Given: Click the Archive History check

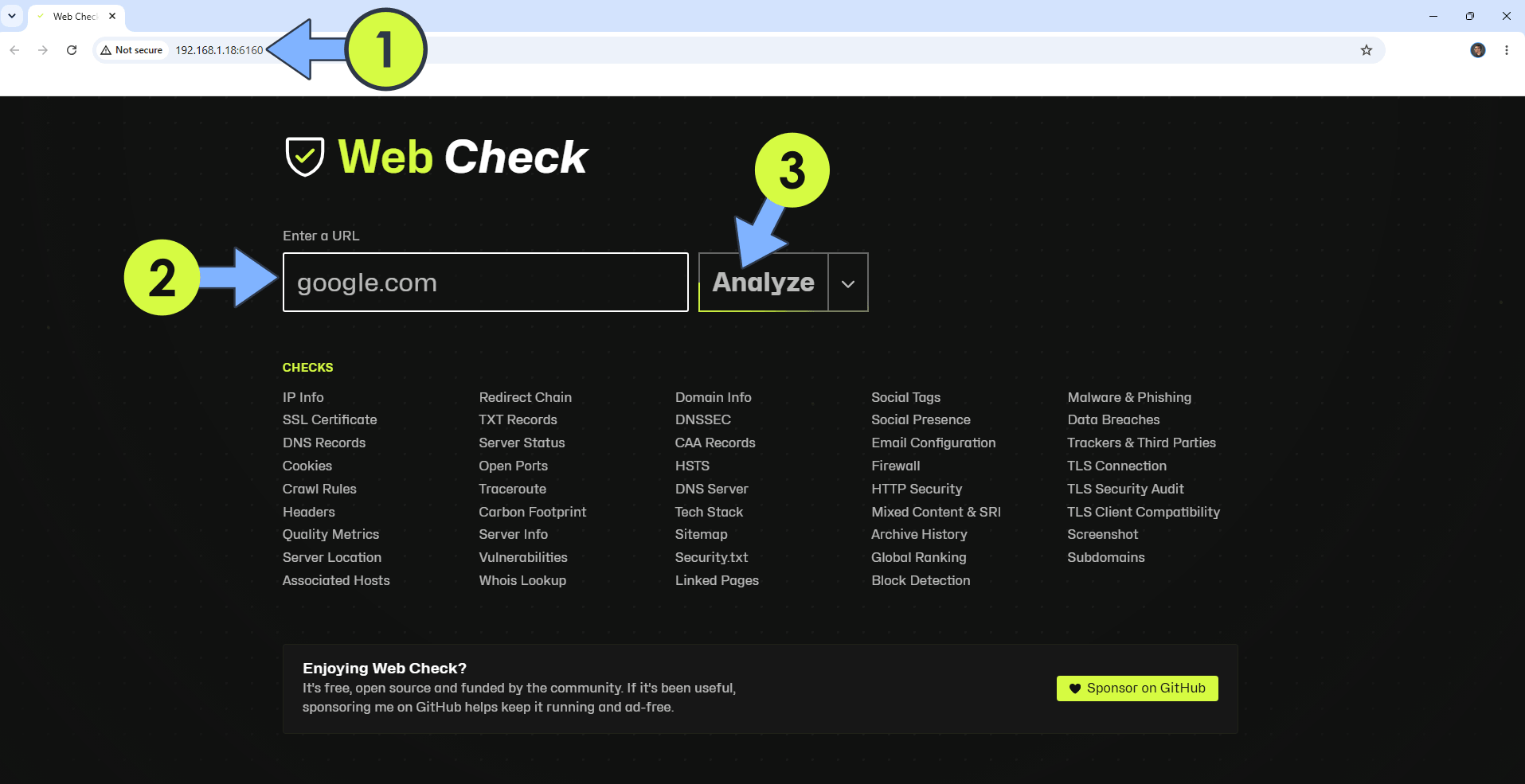Looking at the screenshot, I should point(920,534).
